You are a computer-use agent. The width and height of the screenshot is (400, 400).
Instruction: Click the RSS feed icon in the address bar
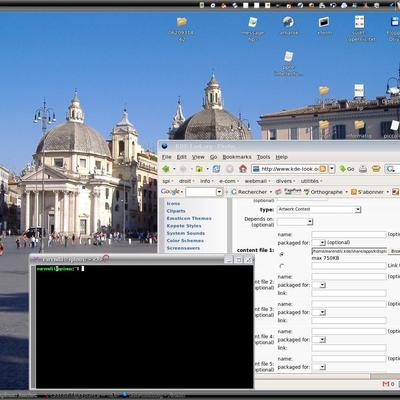[323, 169]
